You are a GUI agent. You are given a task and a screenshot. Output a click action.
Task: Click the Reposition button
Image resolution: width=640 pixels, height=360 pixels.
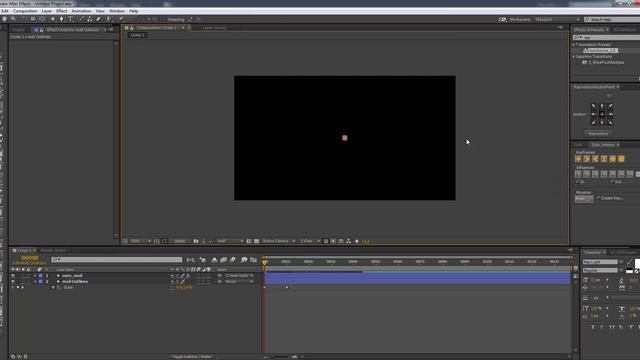coord(598,133)
